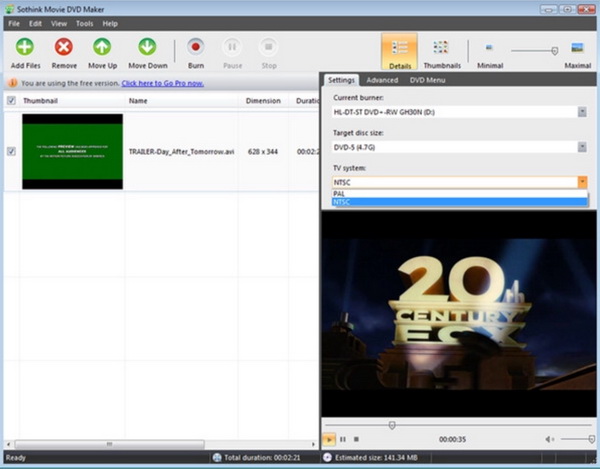
Task: Open the Tools menu
Action: (84, 23)
